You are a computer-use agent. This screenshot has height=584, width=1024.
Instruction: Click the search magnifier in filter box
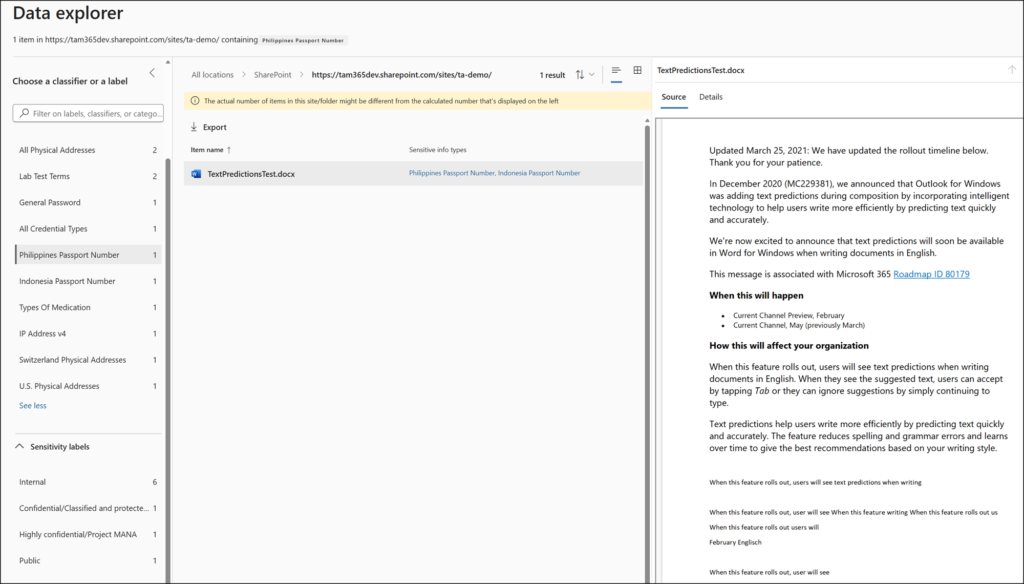23,114
